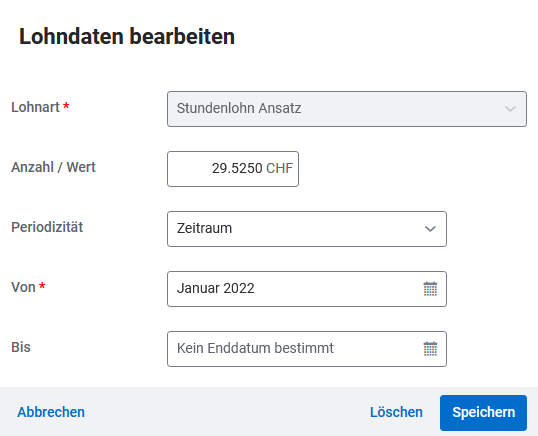Screen dimensions: 538x436
Task: Cancel editing via the Abbrechen link
Action: (51, 412)
